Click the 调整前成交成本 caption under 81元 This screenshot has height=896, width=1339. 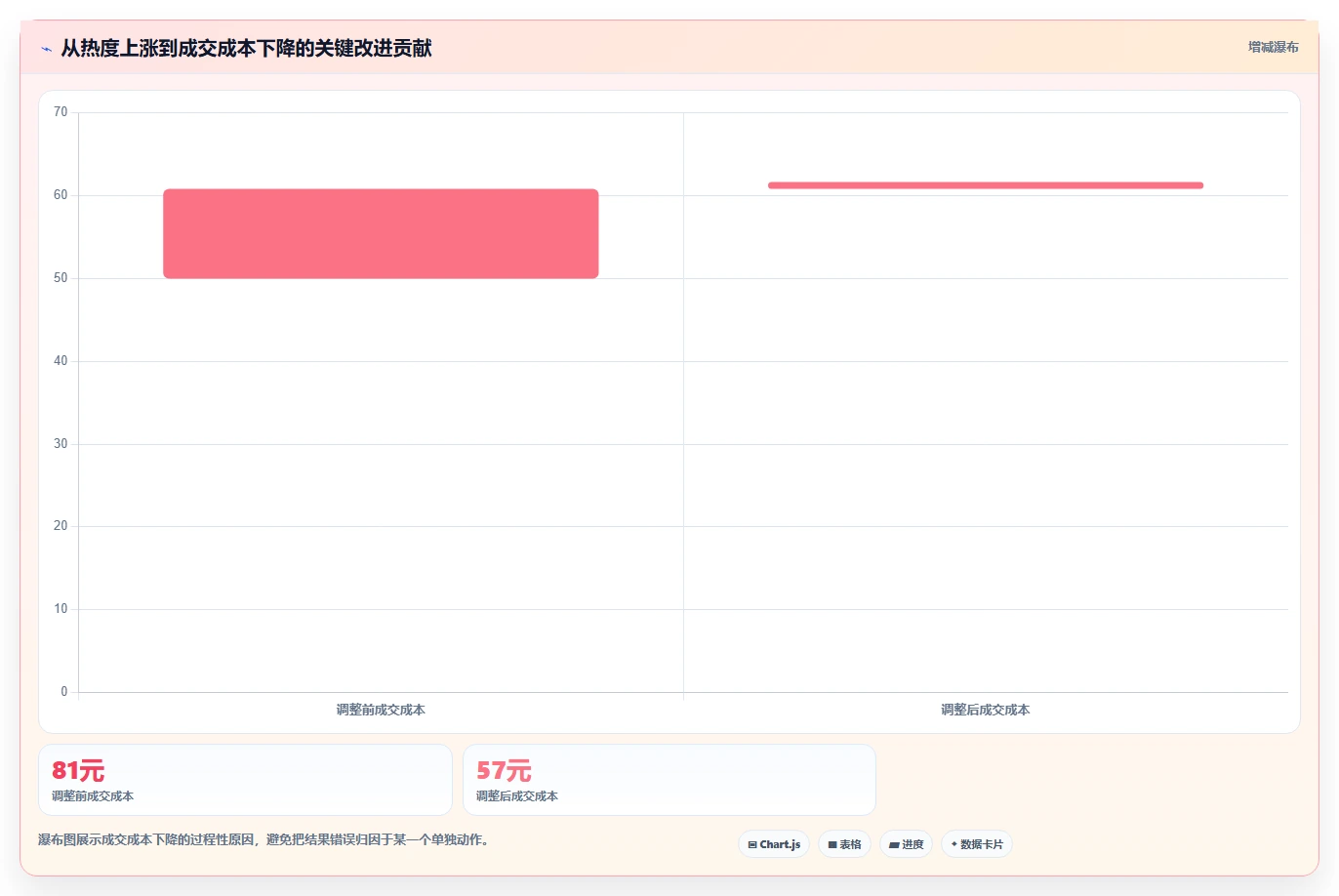pos(93,796)
